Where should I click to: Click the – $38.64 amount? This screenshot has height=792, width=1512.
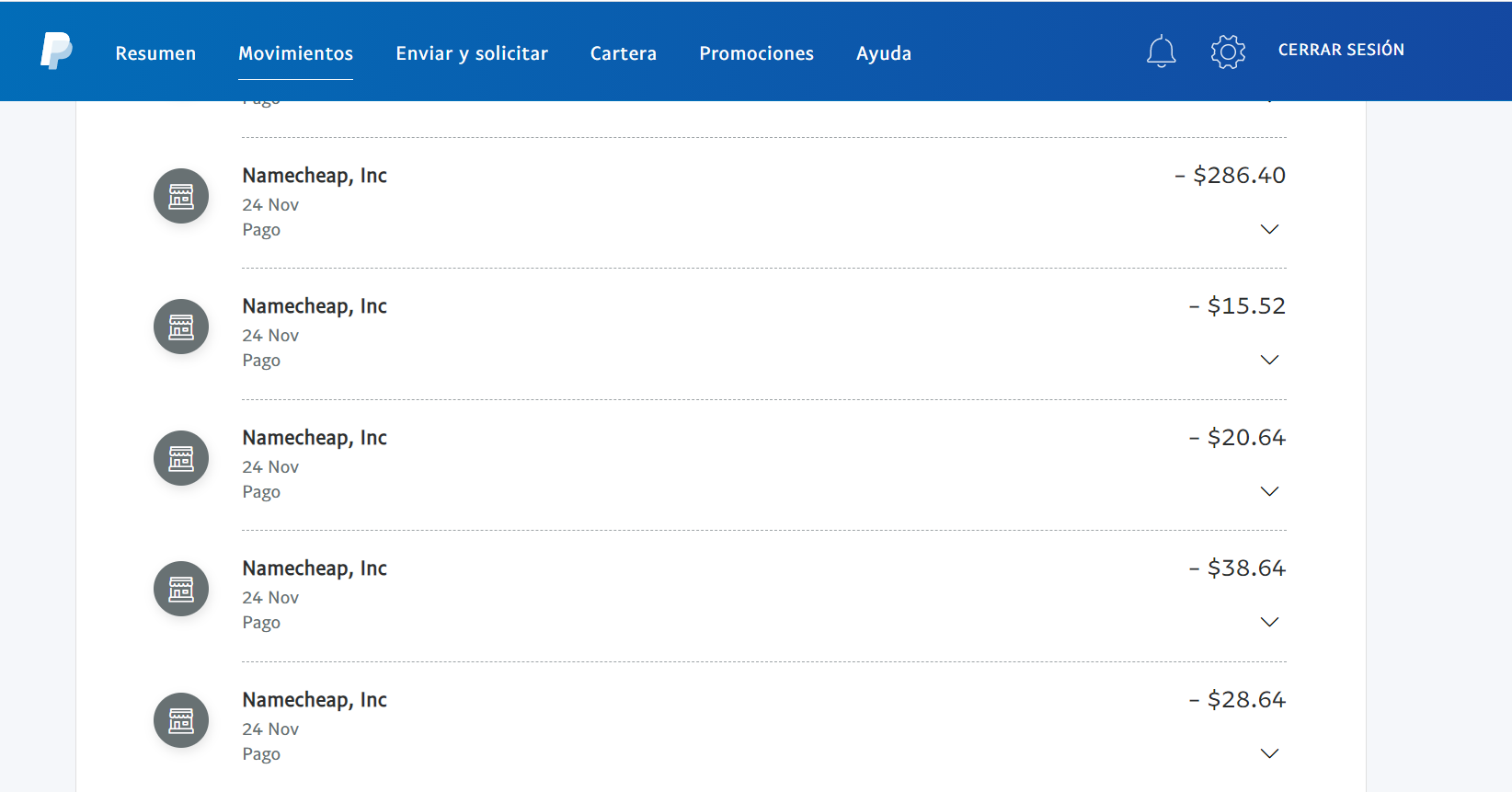click(x=1237, y=568)
